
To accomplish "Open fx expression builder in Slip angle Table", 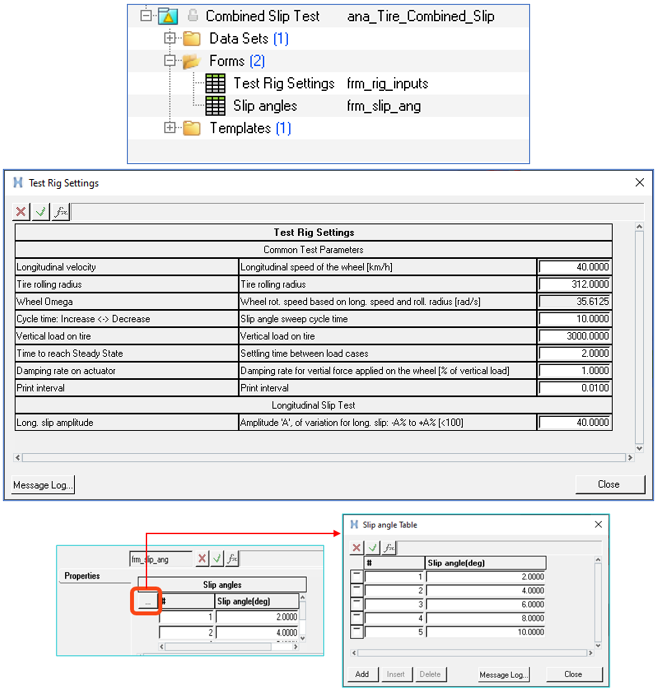I will click(x=389, y=547).
